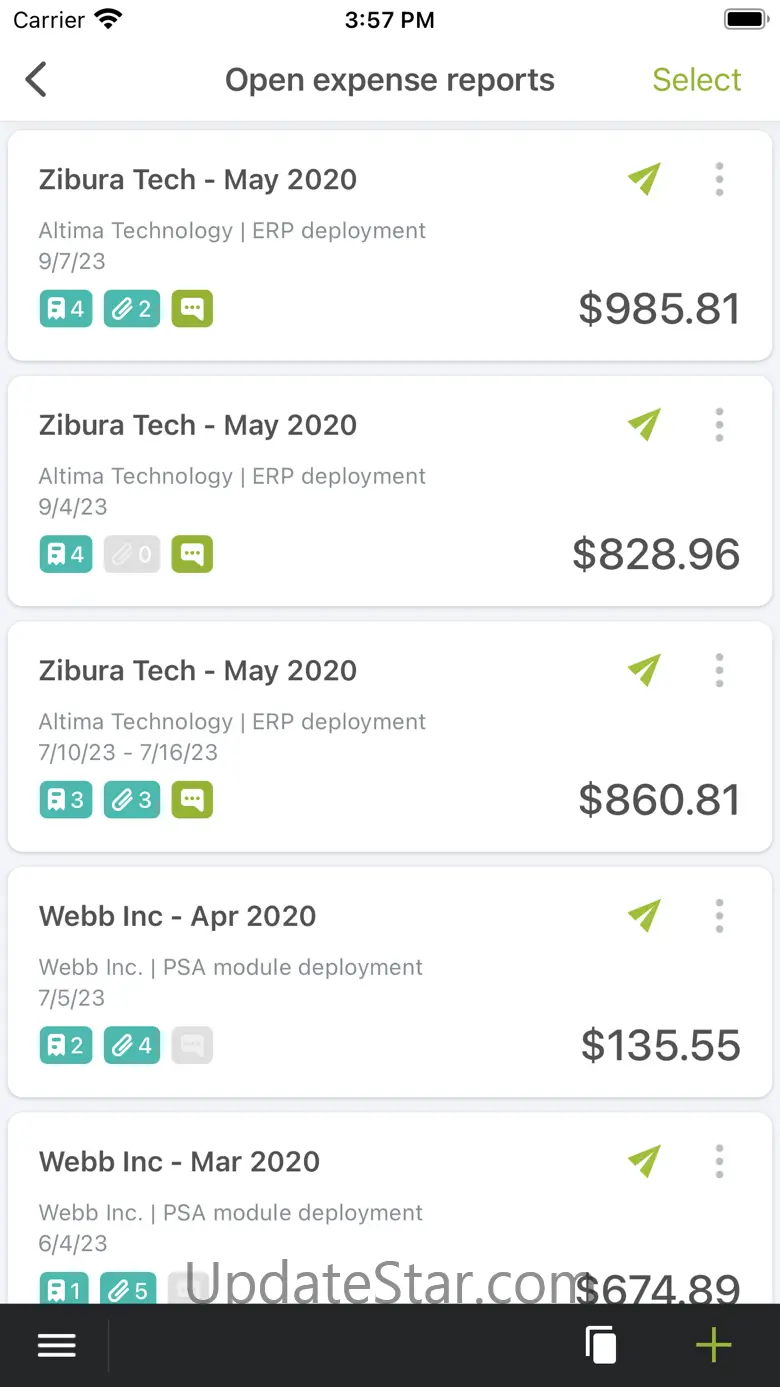Open the 2 attachments badge on the first report

tap(132, 309)
